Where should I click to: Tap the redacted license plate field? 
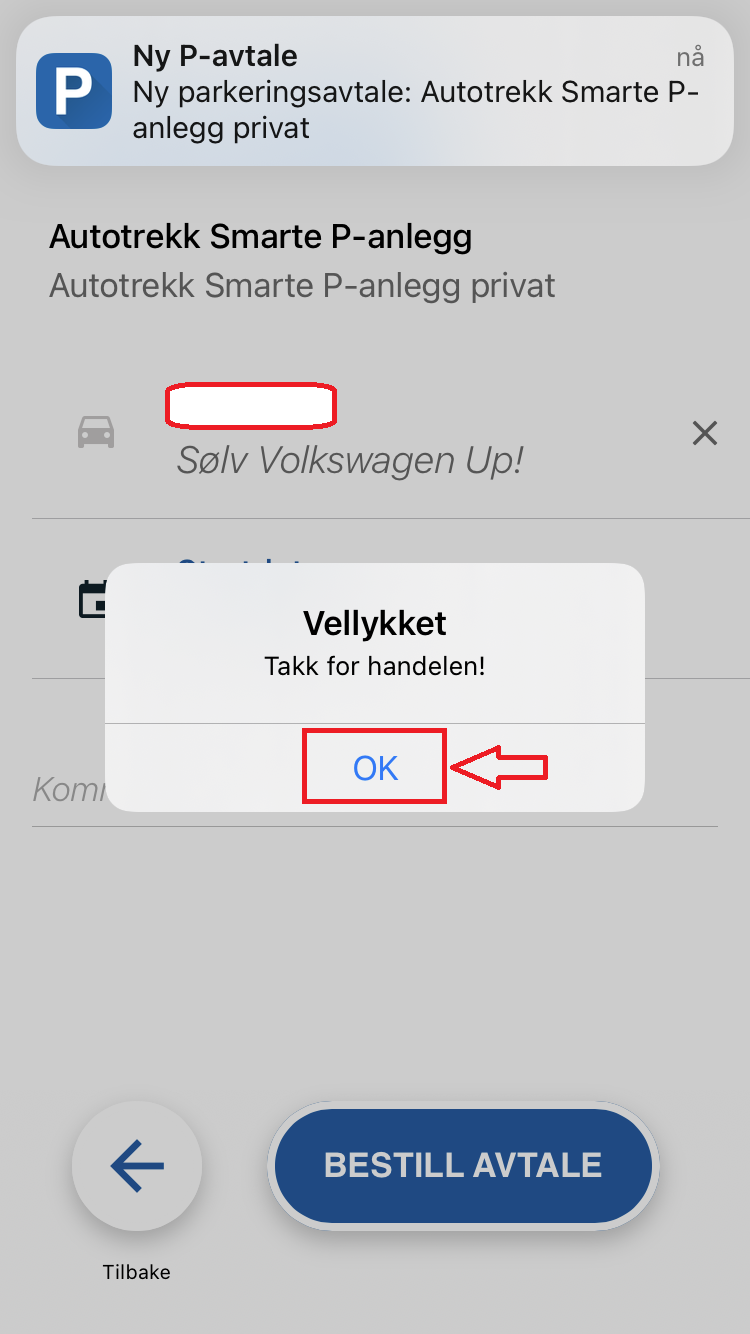(250, 404)
